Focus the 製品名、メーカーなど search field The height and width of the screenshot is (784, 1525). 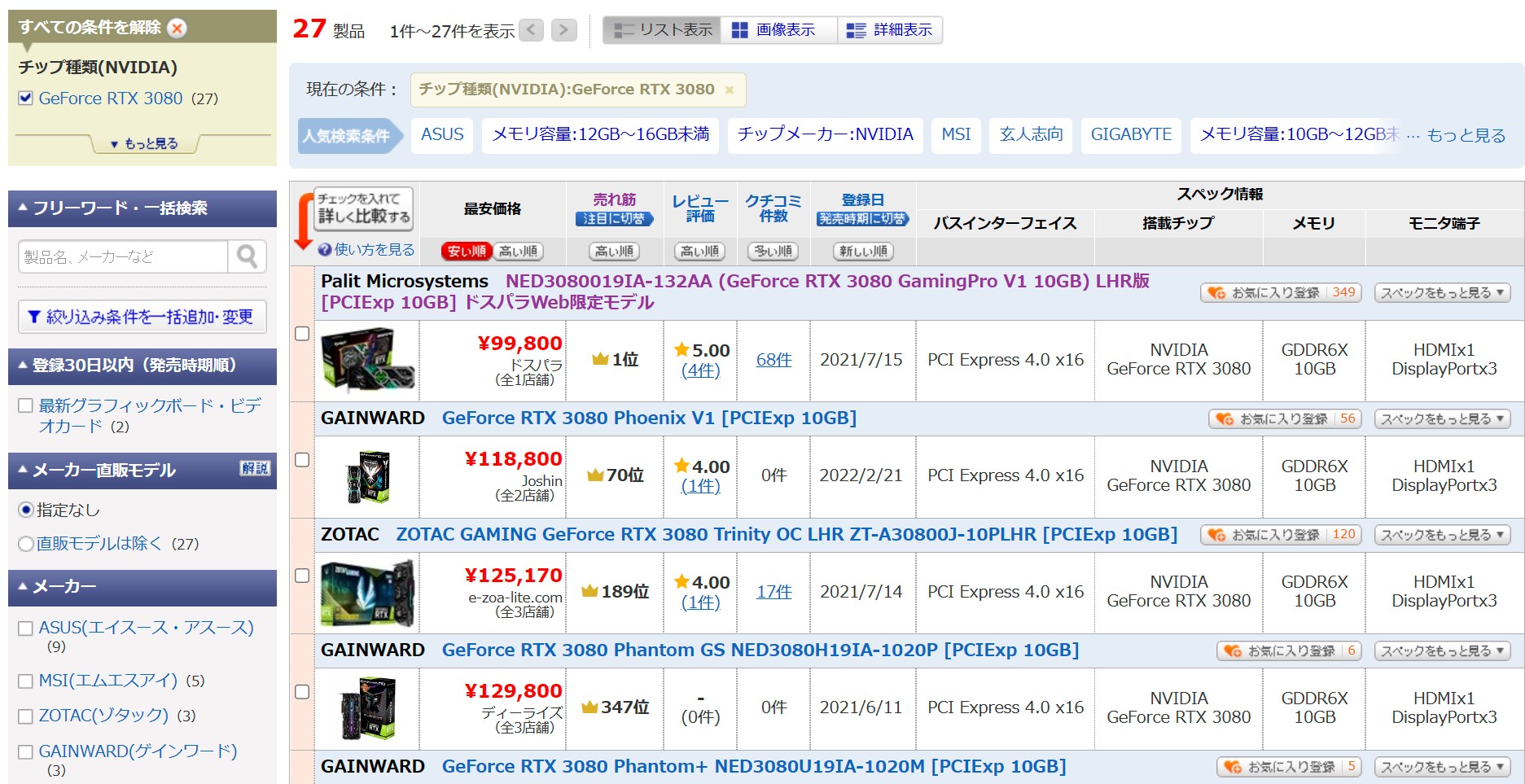(x=123, y=257)
